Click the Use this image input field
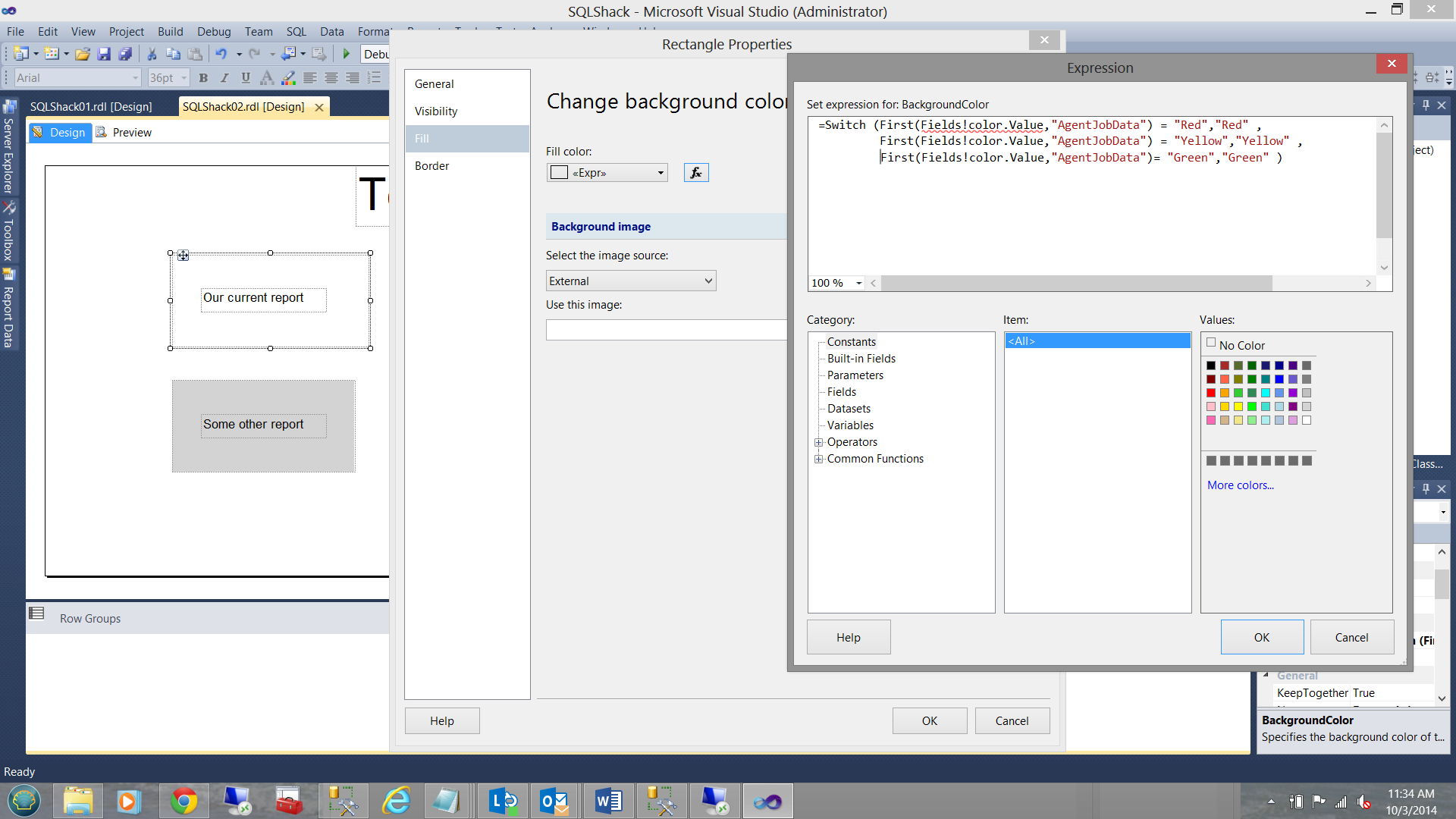This screenshot has height=819, width=1456. [x=666, y=330]
